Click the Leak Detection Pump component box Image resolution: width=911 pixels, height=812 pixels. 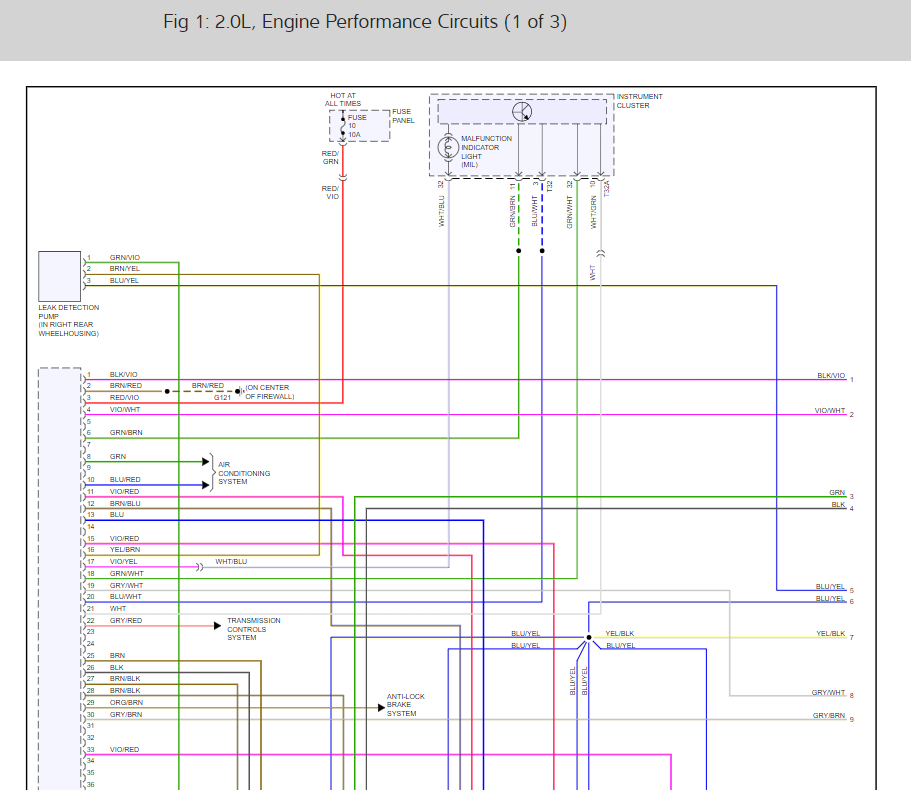pos(59,276)
